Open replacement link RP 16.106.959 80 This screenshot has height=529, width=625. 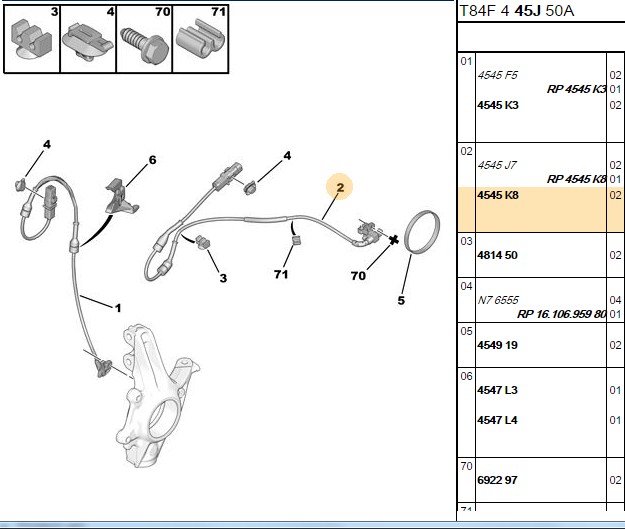tap(562, 314)
